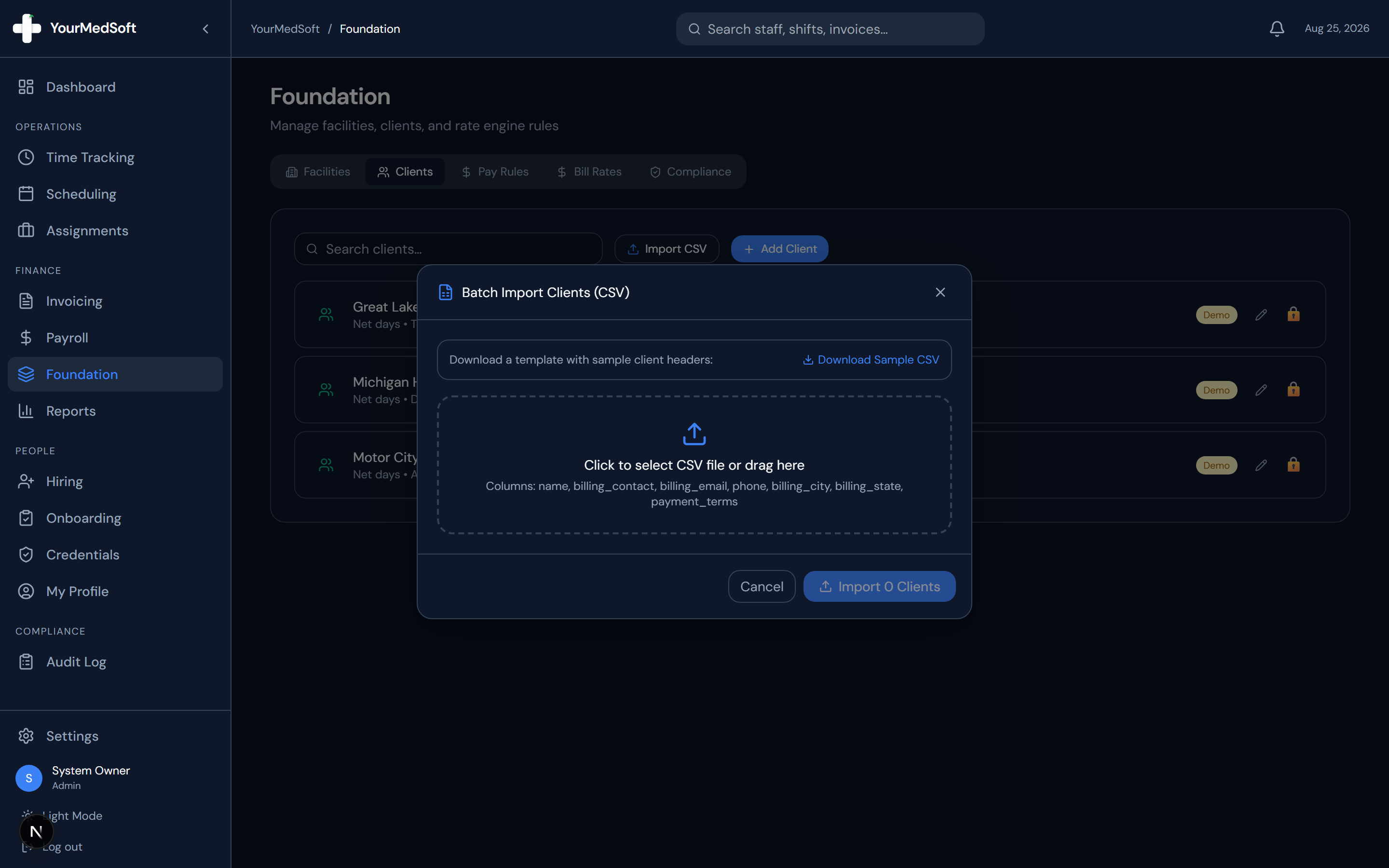Screen dimensions: 1389x868
Task: Open the Time Tracking clock icon
Action: pos(26,157)
